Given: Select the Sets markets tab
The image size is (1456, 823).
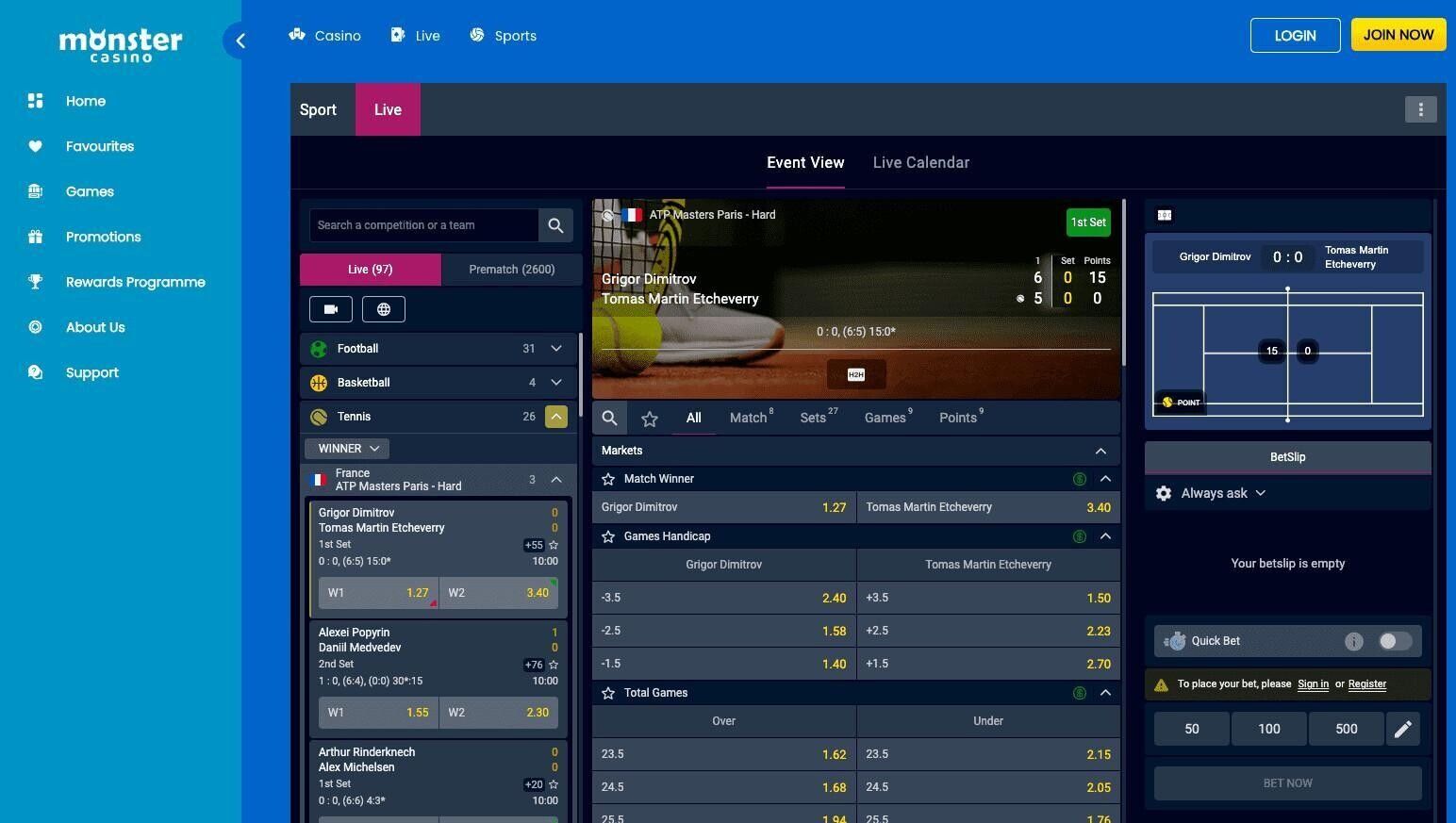Looking at the screenshot, I should pos(819,418).
